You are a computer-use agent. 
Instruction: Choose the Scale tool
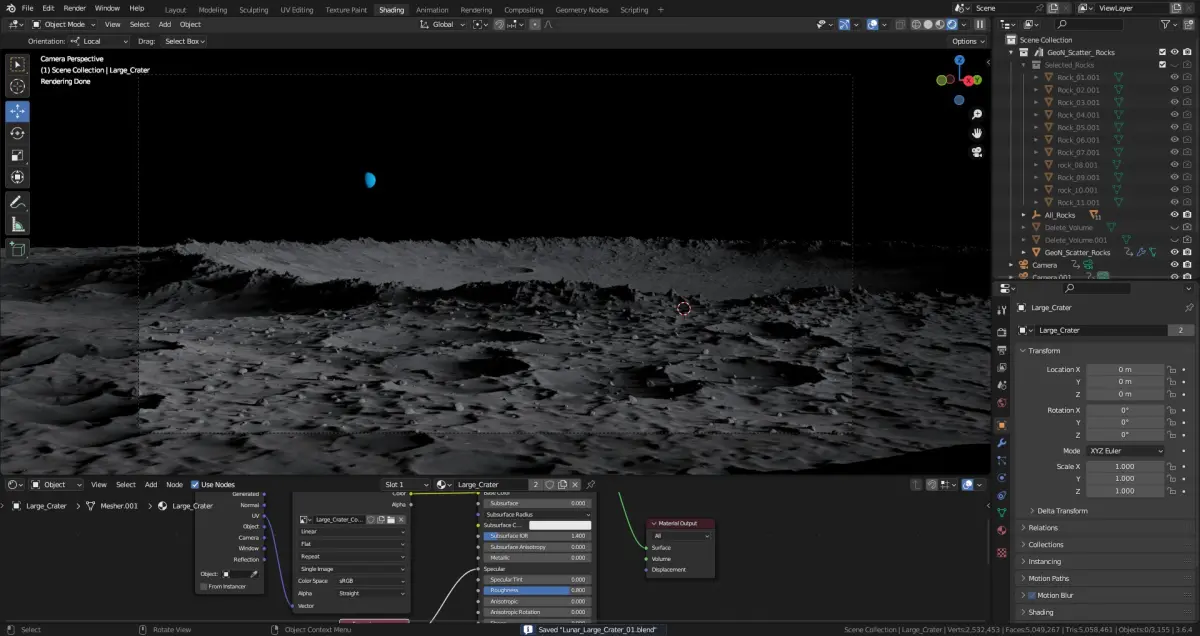click(x=17, y=155)
